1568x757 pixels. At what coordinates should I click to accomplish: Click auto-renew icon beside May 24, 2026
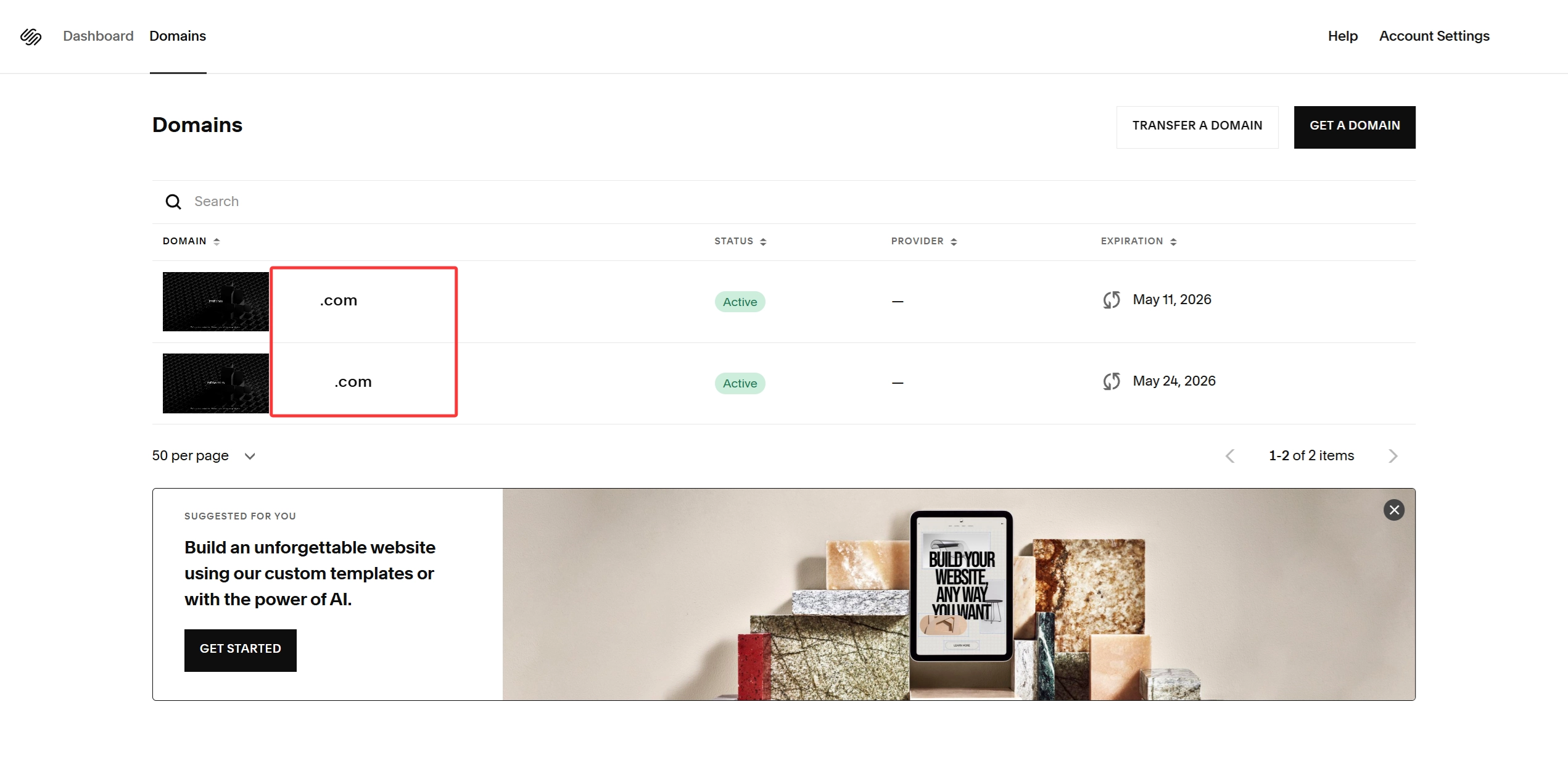pos(1112,381)
